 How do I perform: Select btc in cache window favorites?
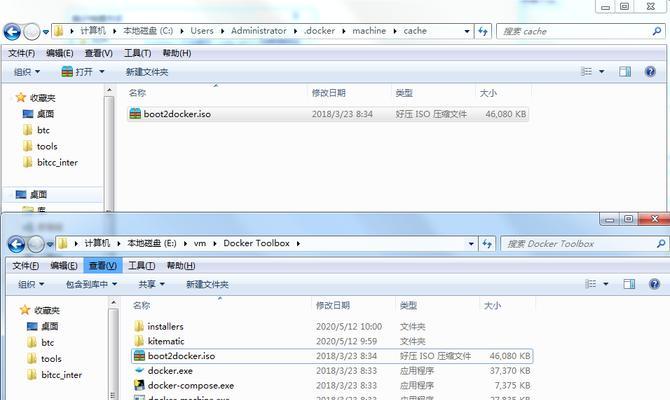coord(43,130)
